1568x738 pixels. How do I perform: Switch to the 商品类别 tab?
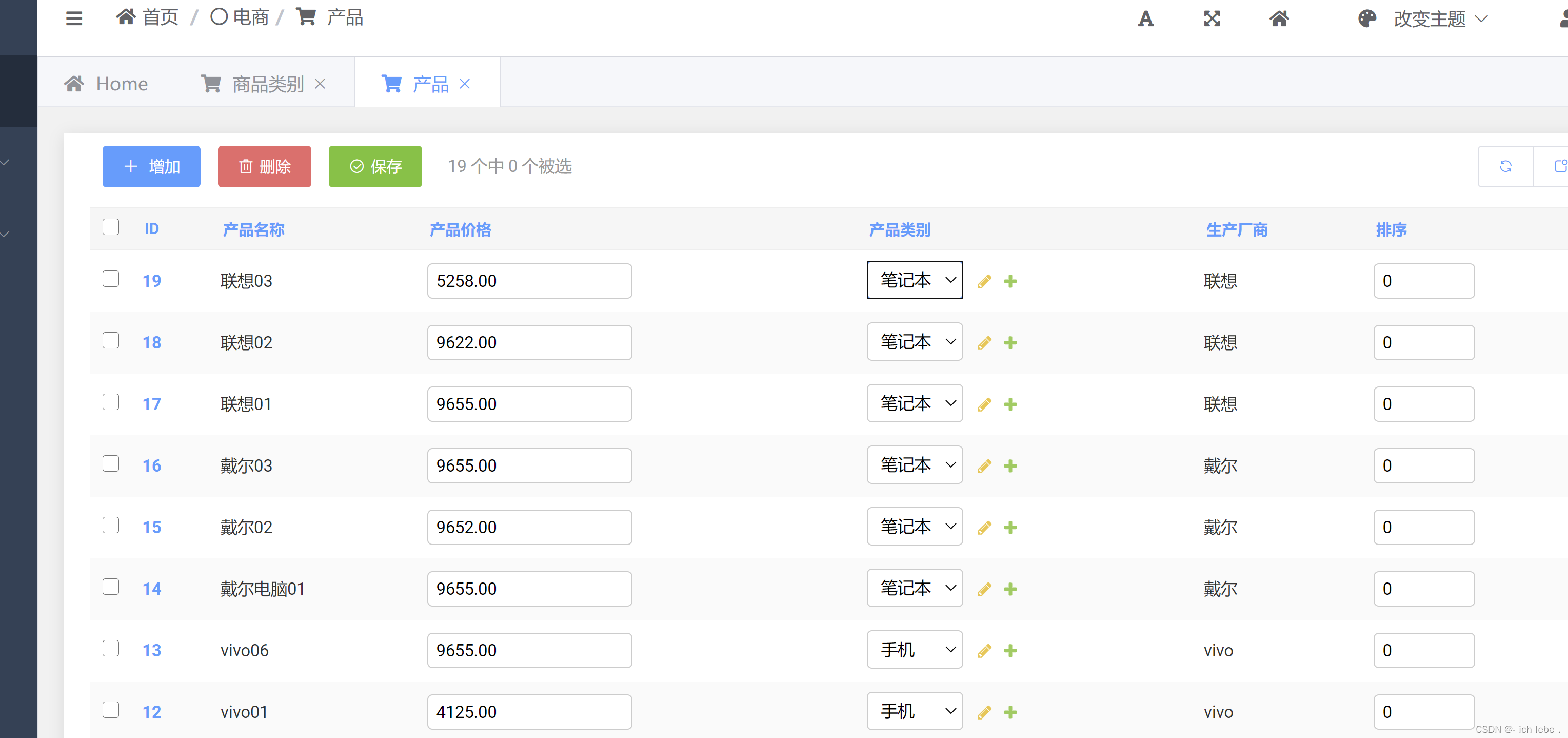267,84
